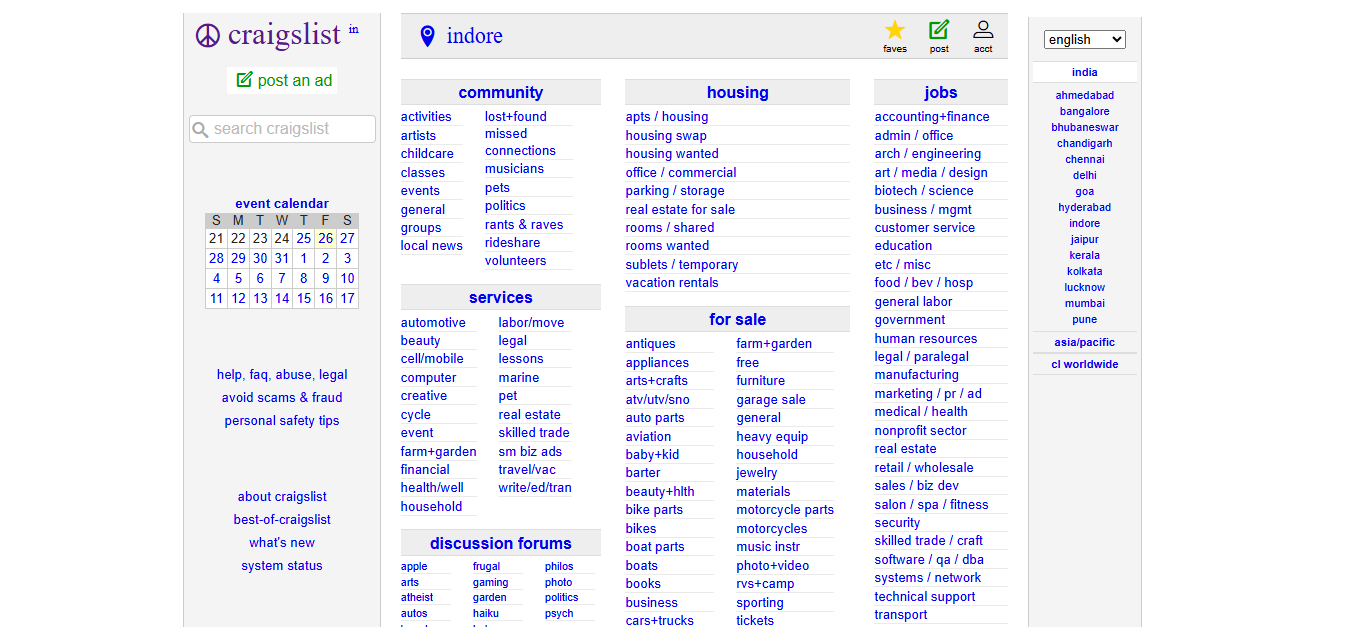Open the 'apts / housing' category

coord(666,117)
